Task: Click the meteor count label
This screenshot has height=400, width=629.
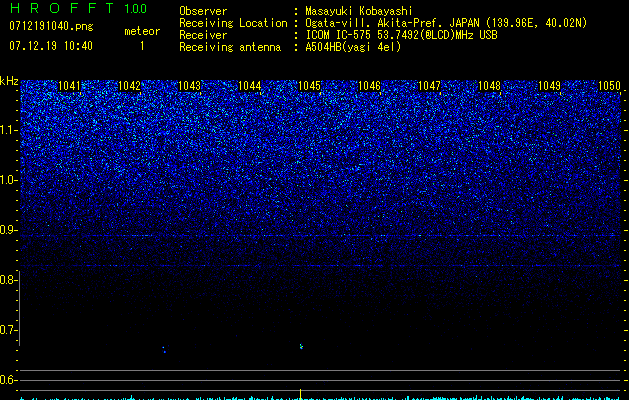Action: coord(142,31)
